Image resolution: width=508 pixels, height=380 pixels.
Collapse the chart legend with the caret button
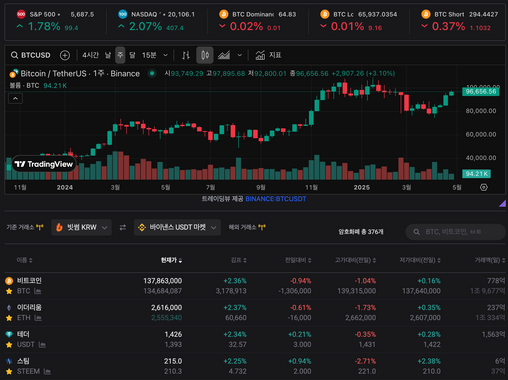click(15, 99)
